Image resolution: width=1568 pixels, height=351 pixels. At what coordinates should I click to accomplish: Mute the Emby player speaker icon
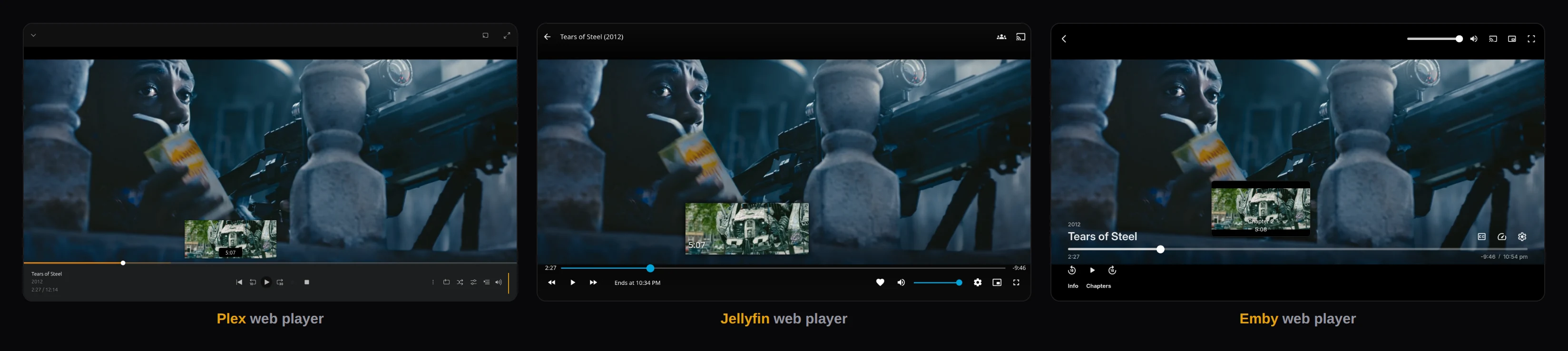point(1474,39)
